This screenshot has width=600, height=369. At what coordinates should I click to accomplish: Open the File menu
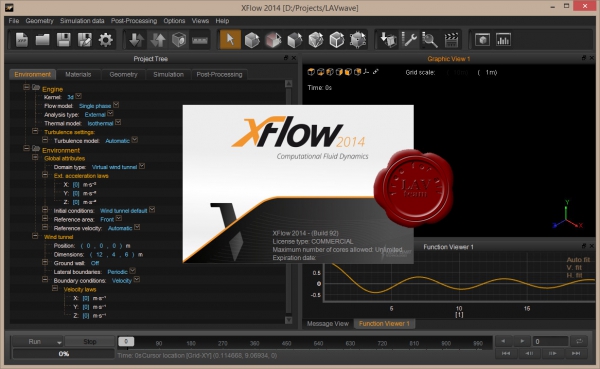14,21
